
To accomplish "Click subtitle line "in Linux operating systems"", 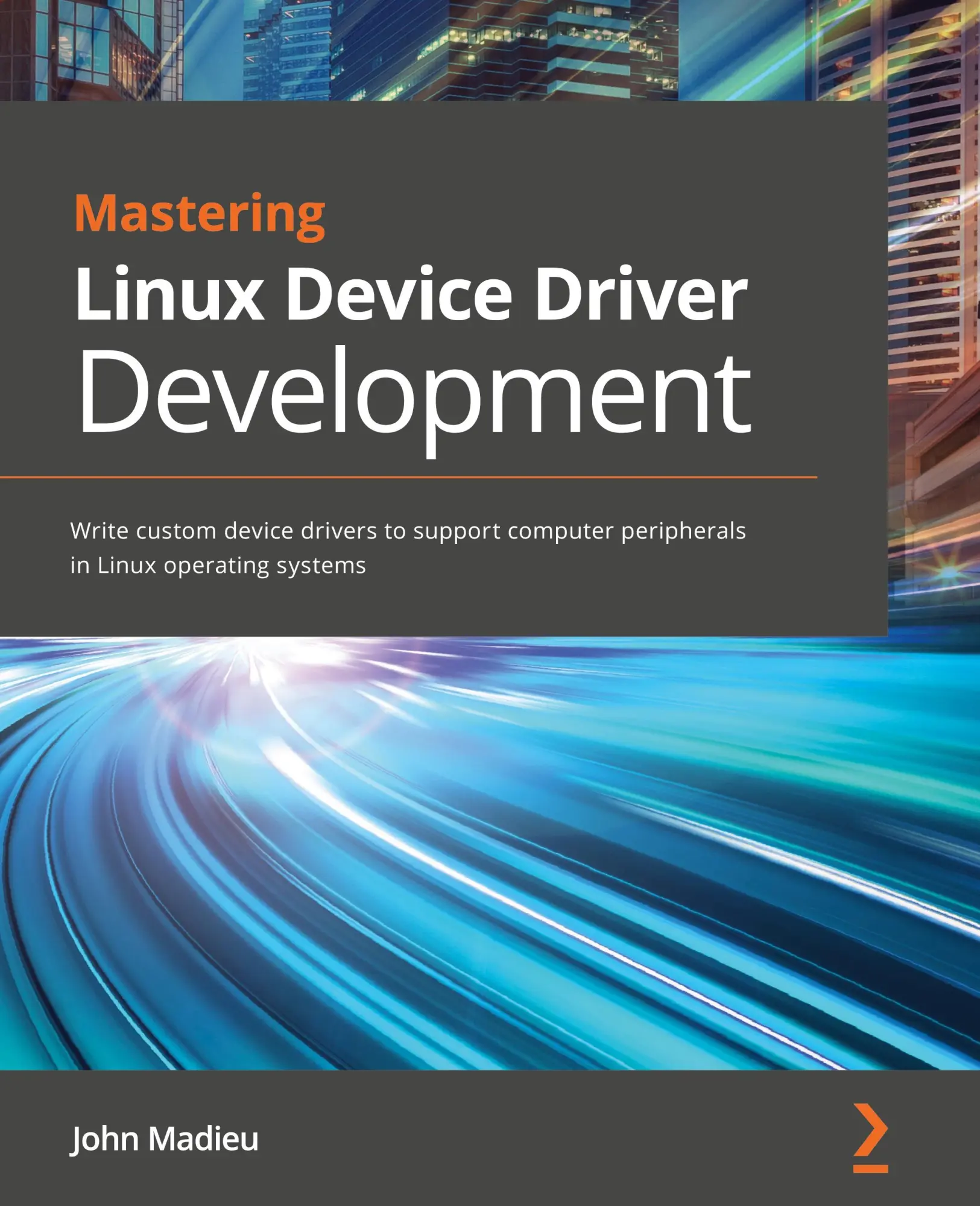I will tap(218, 566).
